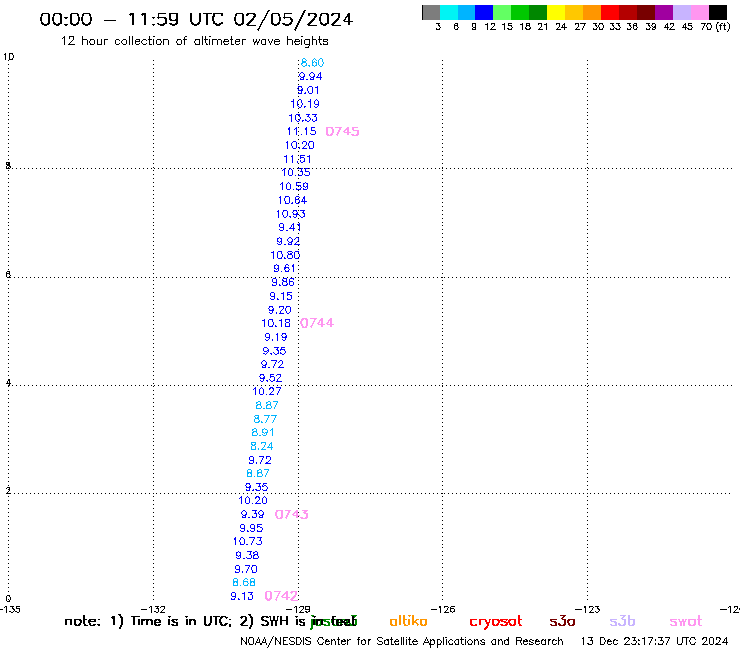Click the purple swatch in the legend bar
Screen dimensions: 740x650
point(664,12)
